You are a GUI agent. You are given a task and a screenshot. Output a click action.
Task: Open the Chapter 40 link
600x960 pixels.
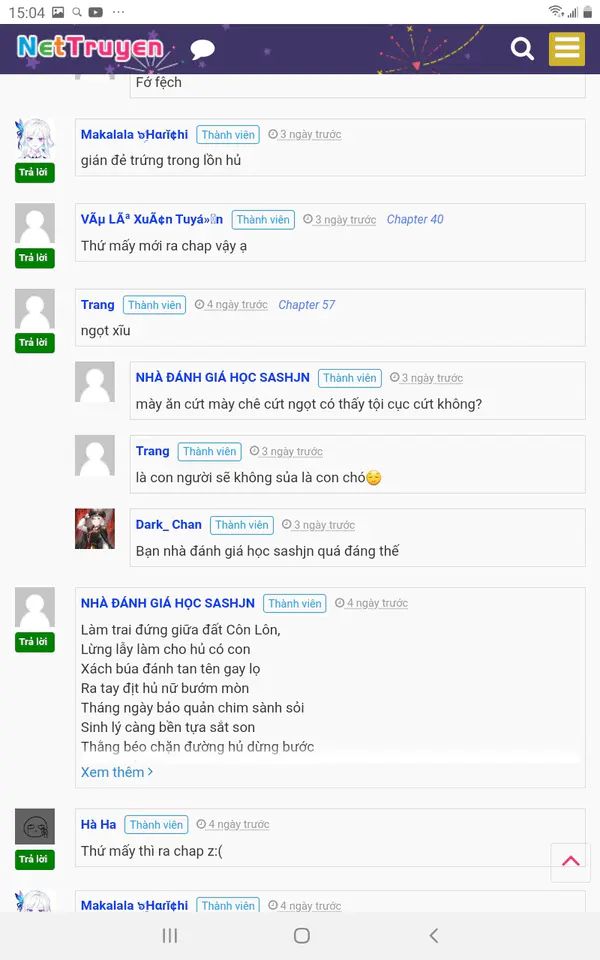click(415, 219)
